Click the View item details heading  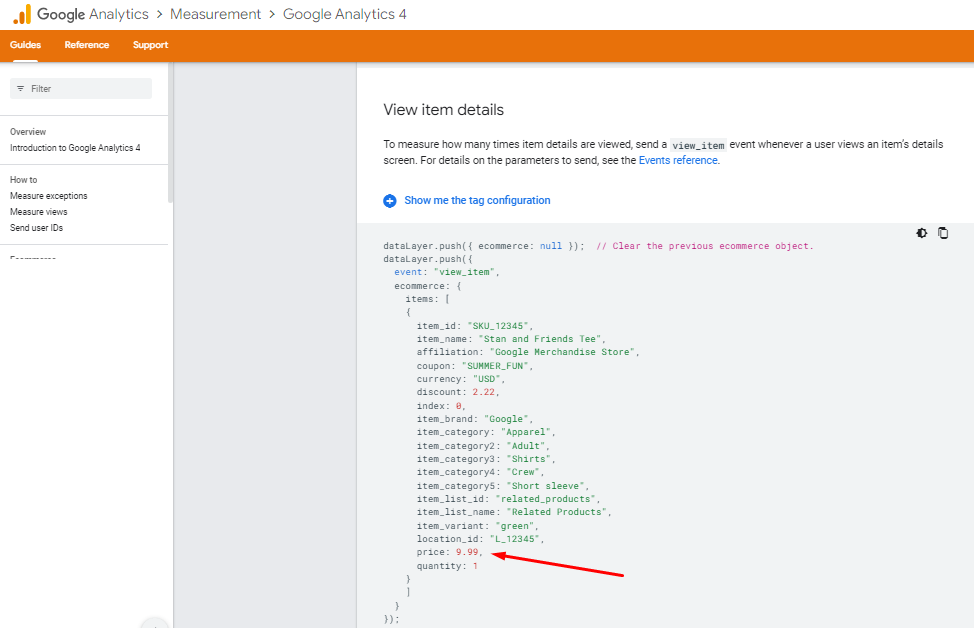click(444, 110)
